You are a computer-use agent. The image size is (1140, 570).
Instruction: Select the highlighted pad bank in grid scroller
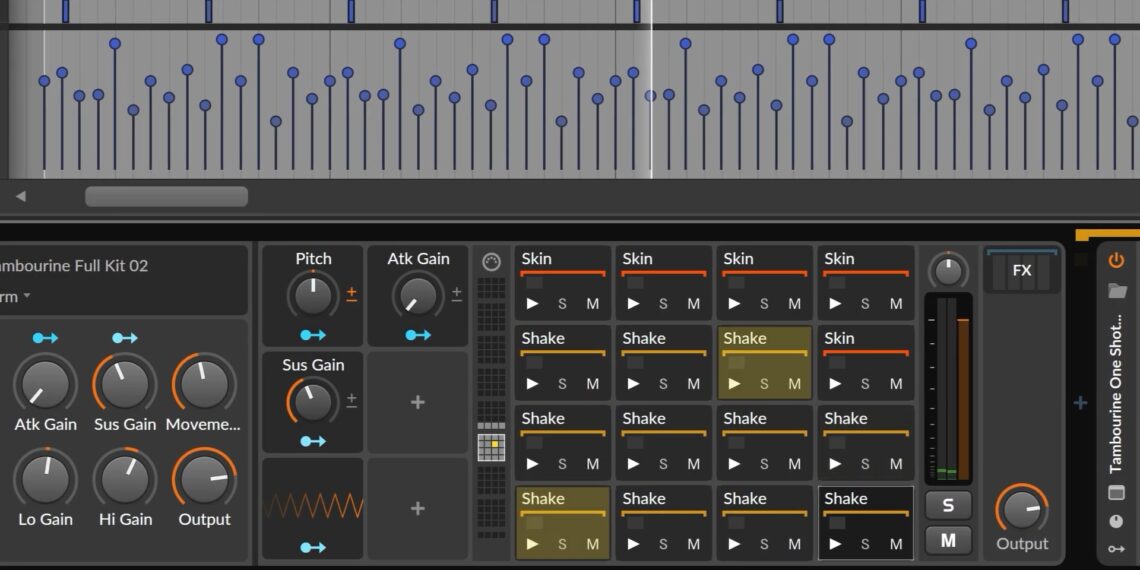[491, 447]
